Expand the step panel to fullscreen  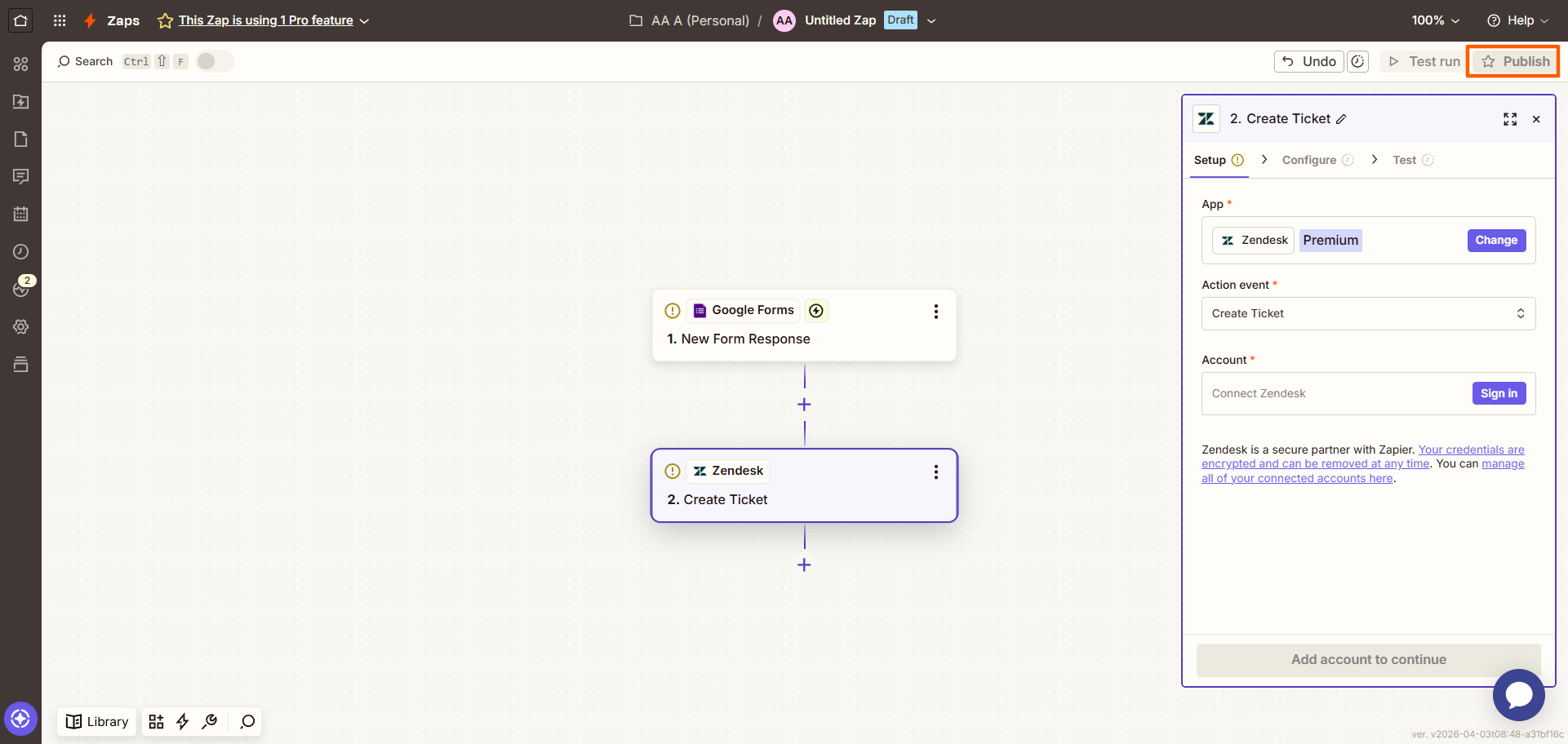[x=1510, y=119]
